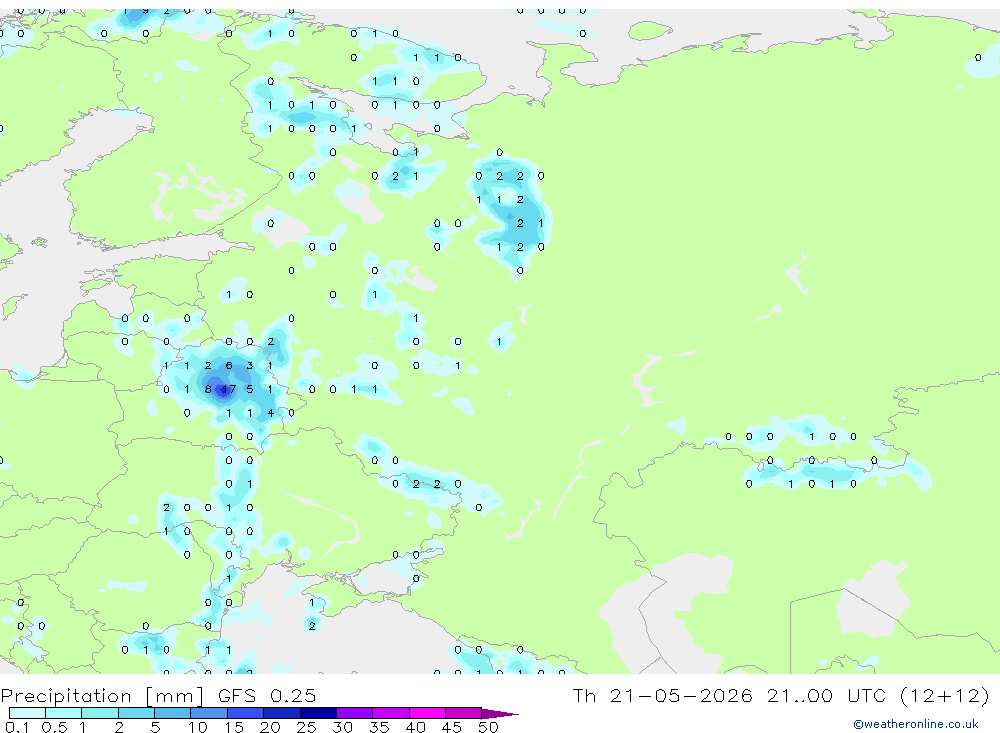Image resolution: width=1000 pixels, height=733 pixels.
Task: Click the 1–2 mm legend color swatch
Action: click(99, 713)
